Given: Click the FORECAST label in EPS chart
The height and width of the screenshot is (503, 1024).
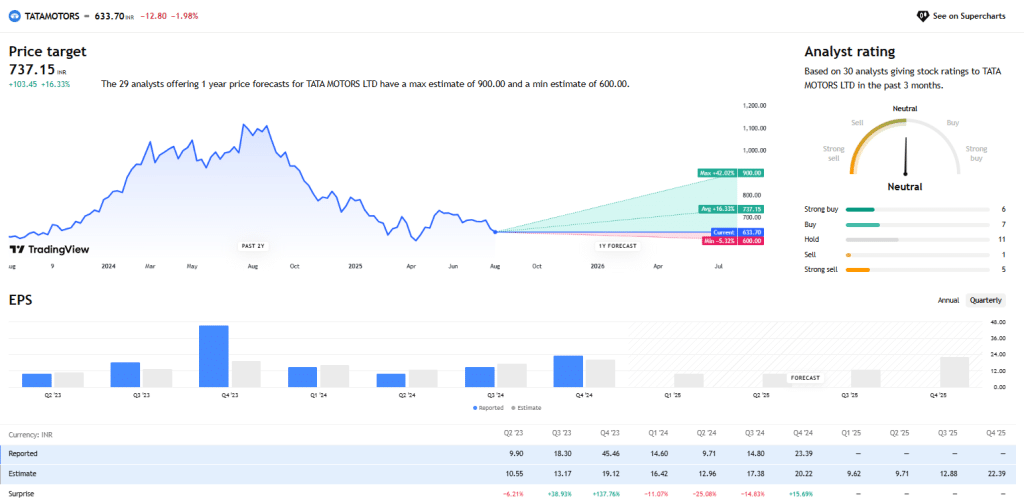Looking at the screenshot, I should (805, 378).
